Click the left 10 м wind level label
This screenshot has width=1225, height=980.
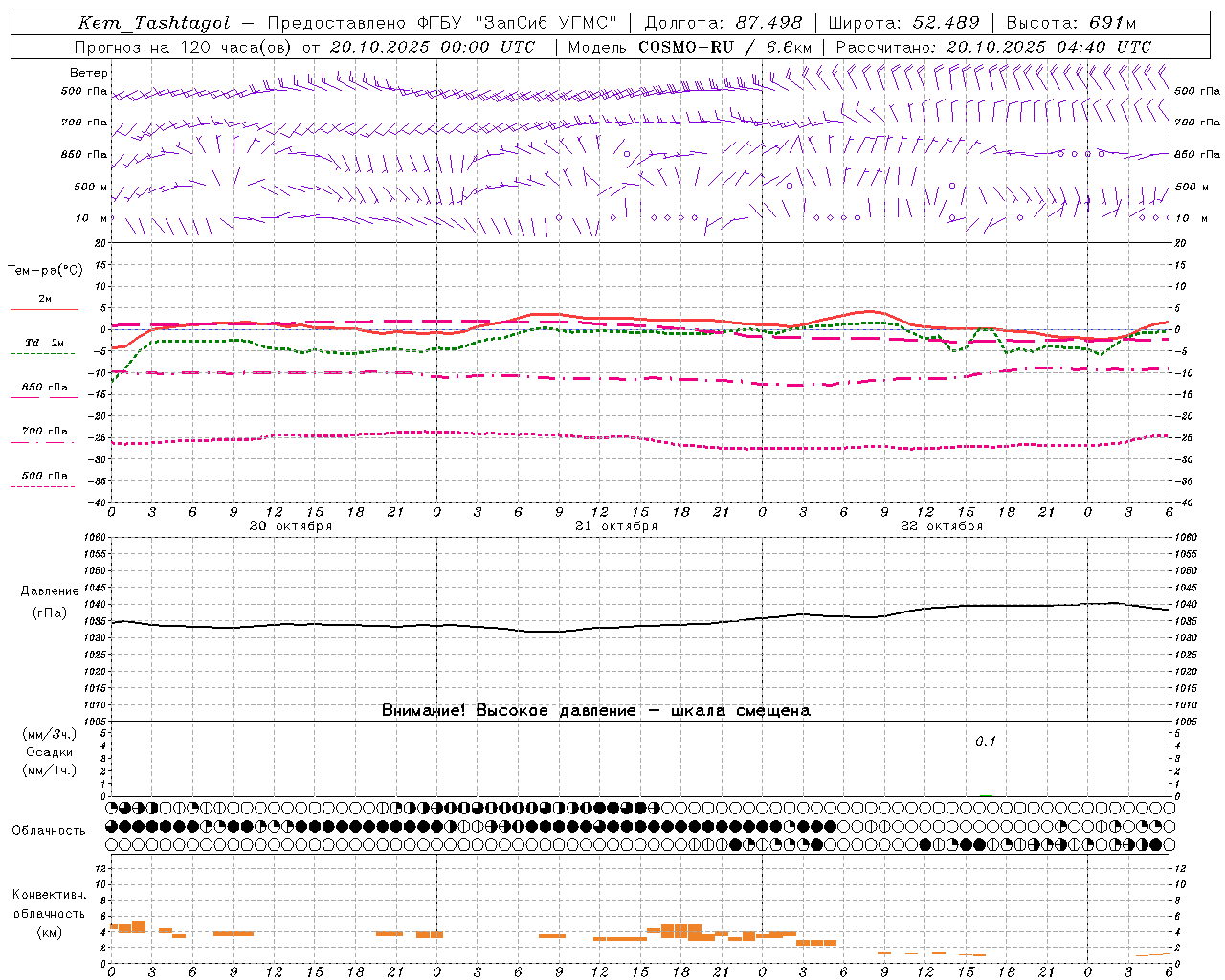(x=92, y=218)
